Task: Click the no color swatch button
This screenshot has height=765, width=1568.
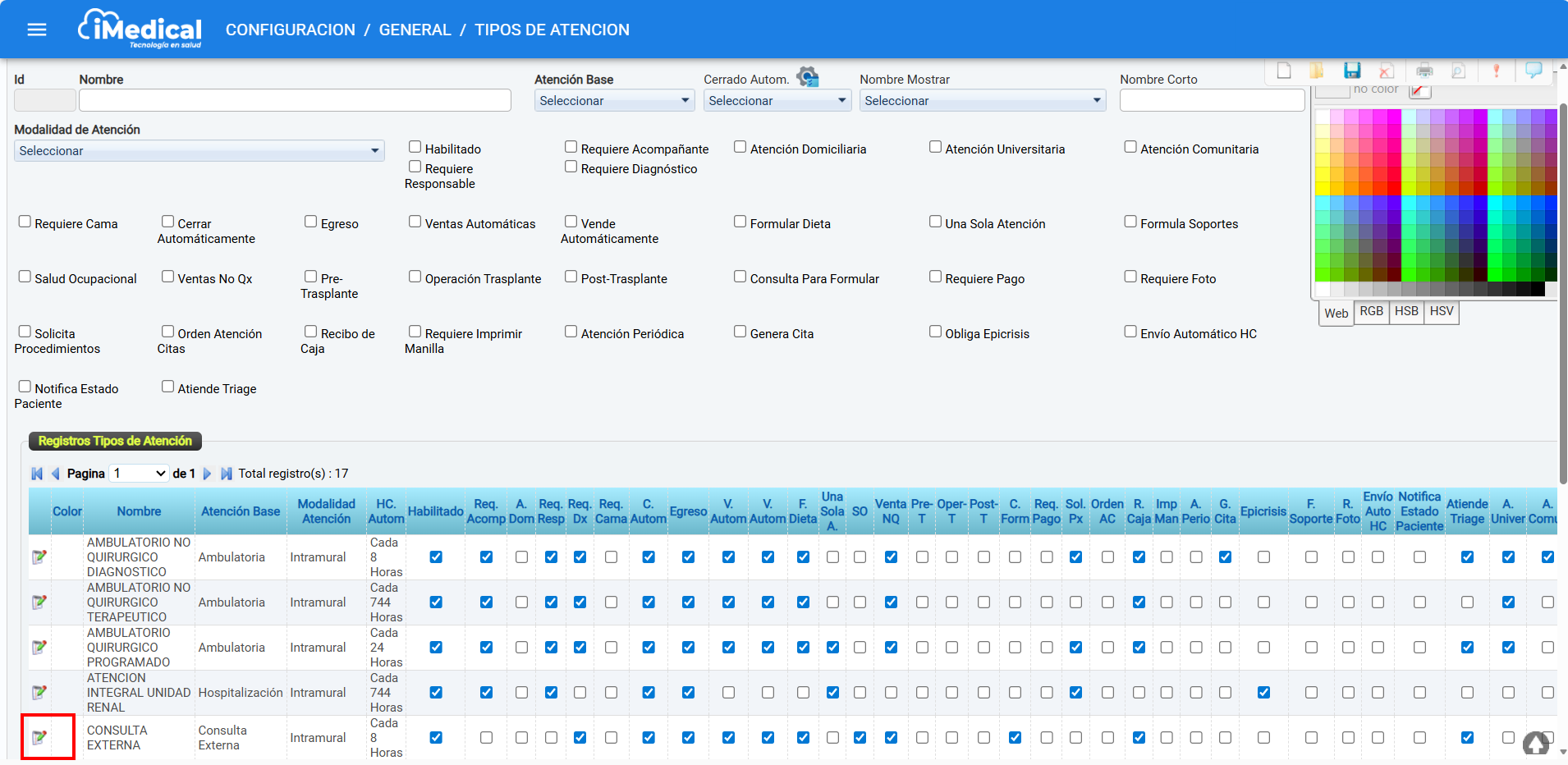Action: coord(1419,90)
